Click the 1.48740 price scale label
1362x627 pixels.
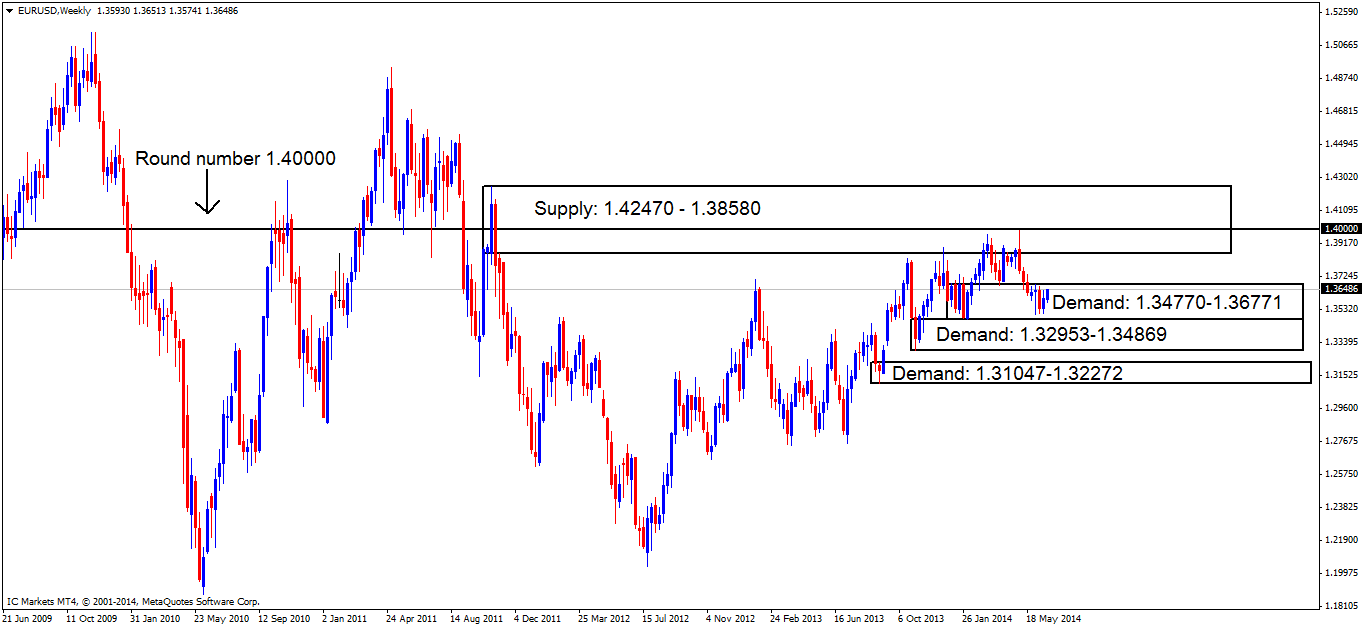click(x=1340, y=77)
